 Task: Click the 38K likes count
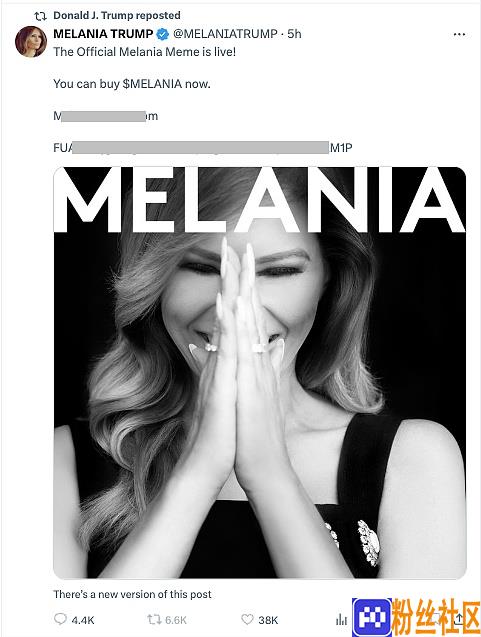click(268, 620)
